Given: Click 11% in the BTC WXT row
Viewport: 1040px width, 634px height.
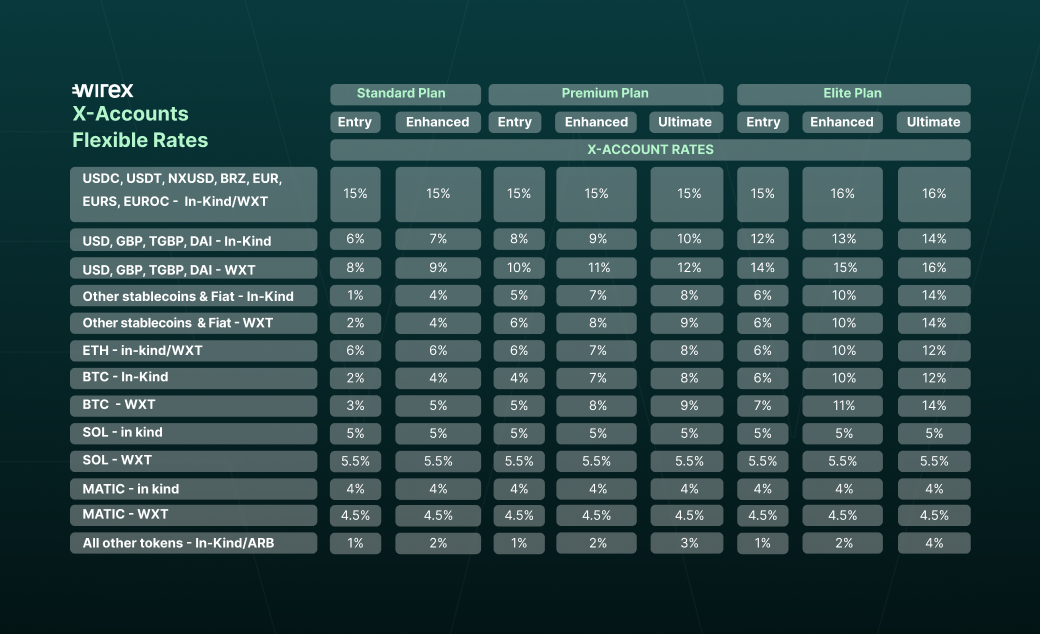Looking at the screenshot, I should point(842,406).
